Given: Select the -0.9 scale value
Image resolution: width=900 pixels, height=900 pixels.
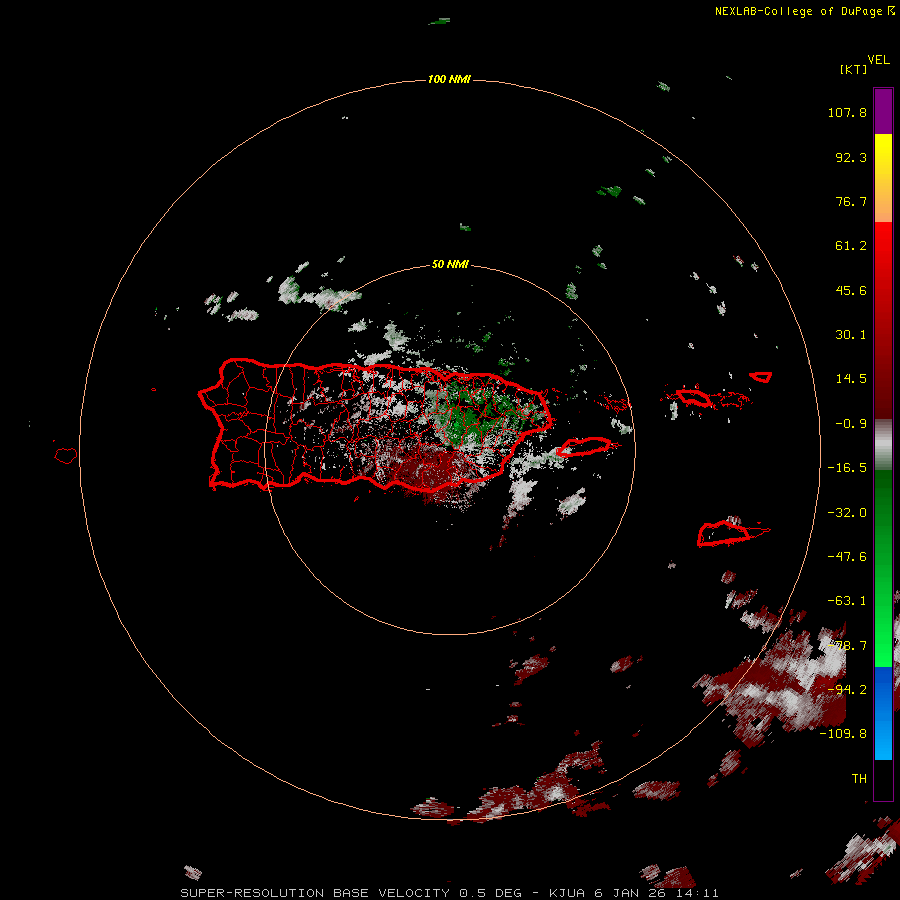Looking at the screenshot, I should pos(851,424).
